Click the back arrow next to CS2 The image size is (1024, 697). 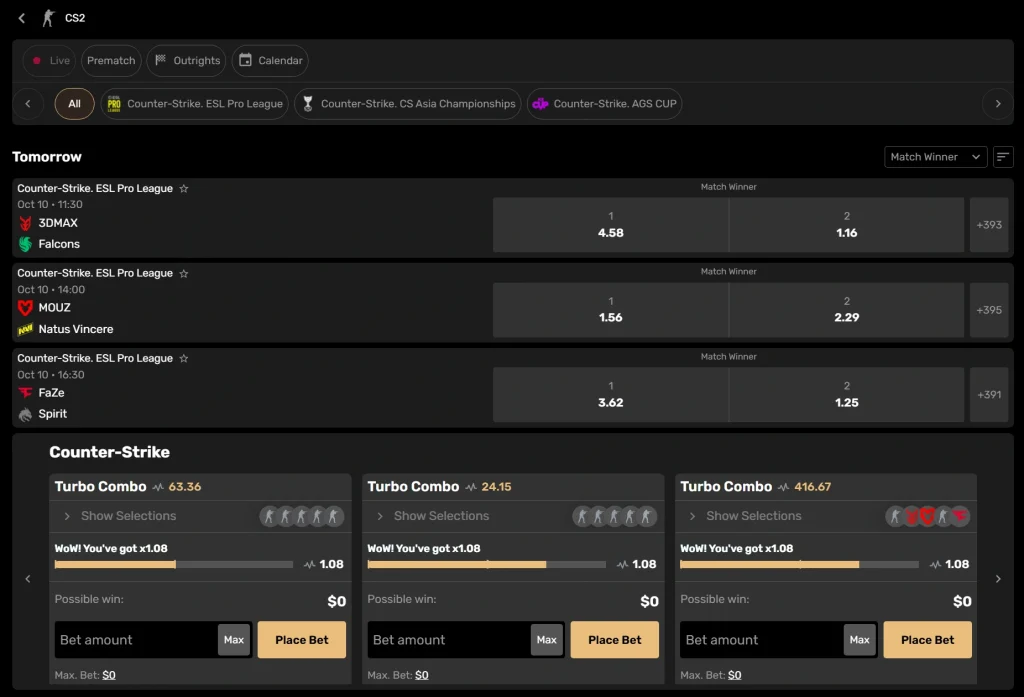coord(22,18)
